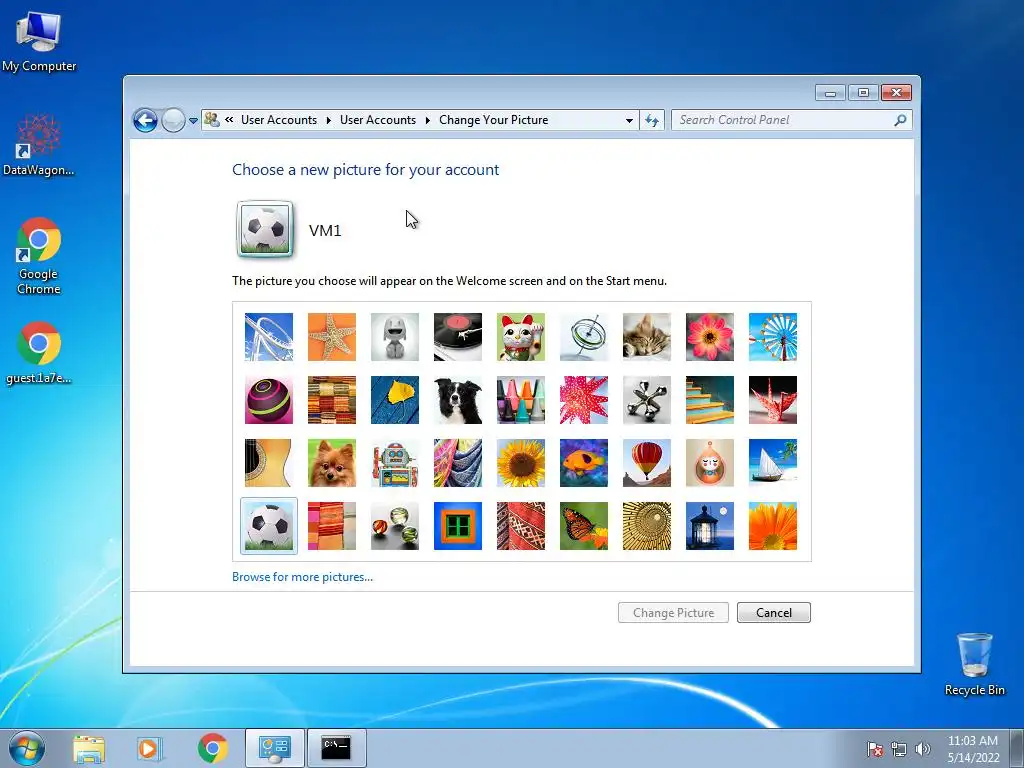Viewport: 1024px width, 768px height.
Task: Select the Ferris wheel picture
Action: 773,337
